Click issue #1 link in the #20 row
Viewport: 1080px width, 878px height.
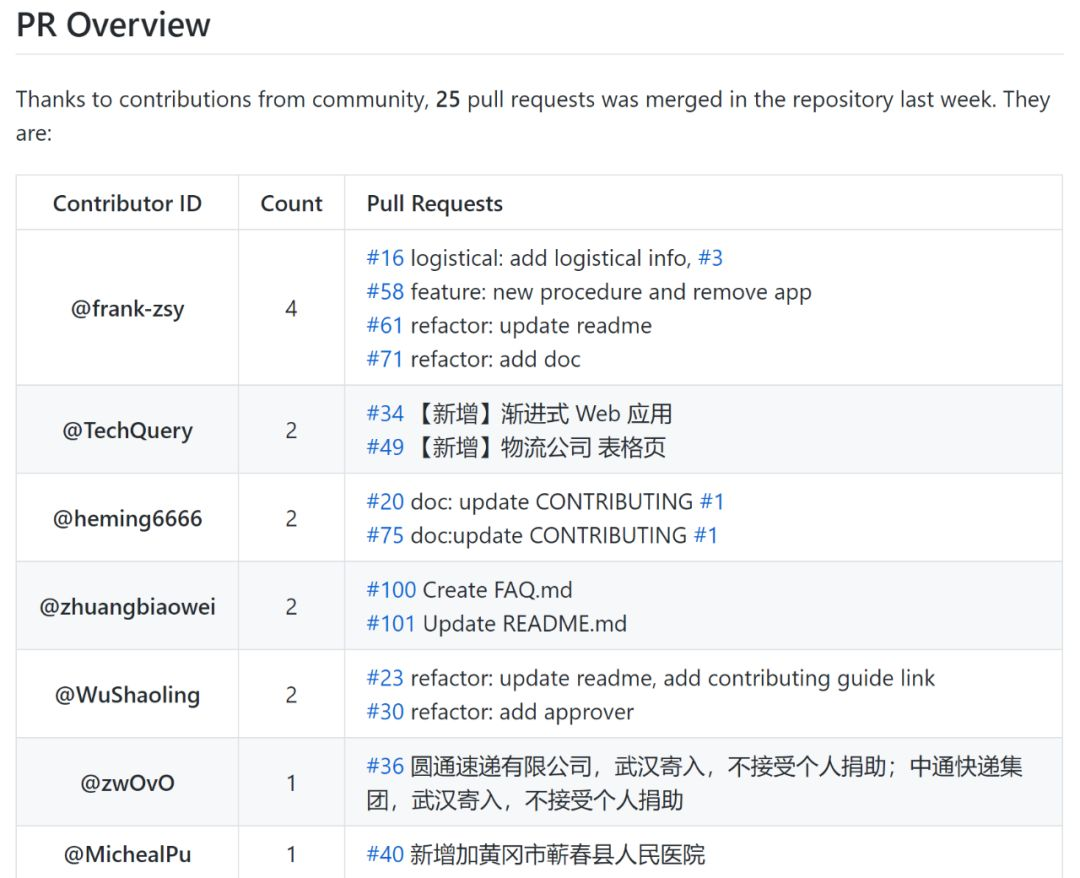coord(712,501)
